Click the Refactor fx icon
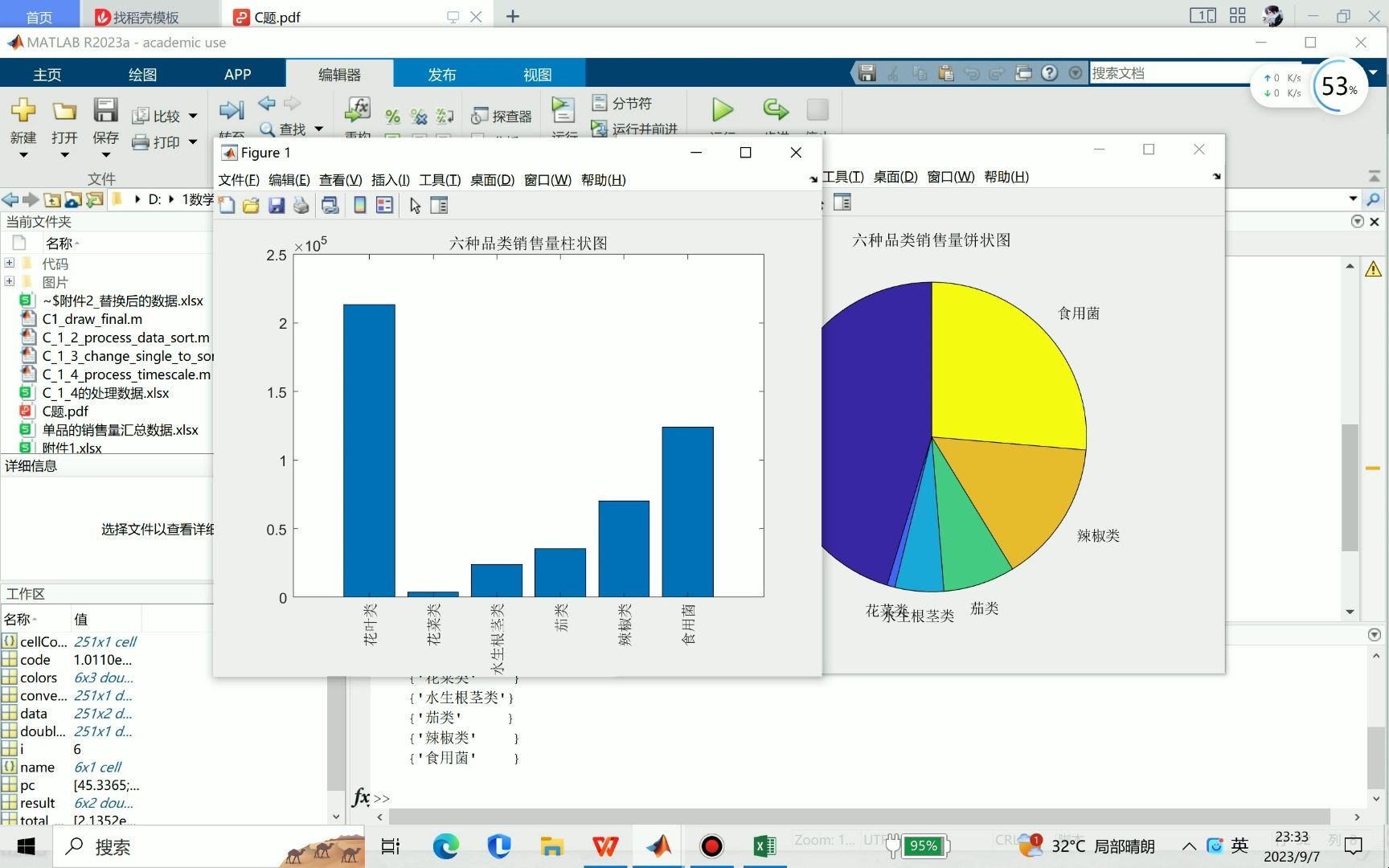 [357, 109]
